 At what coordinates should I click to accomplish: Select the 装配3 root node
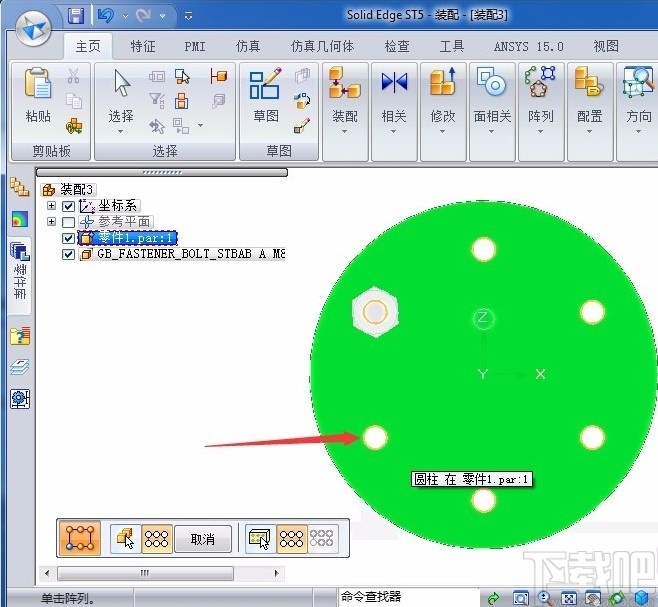[x=69, y=190]
